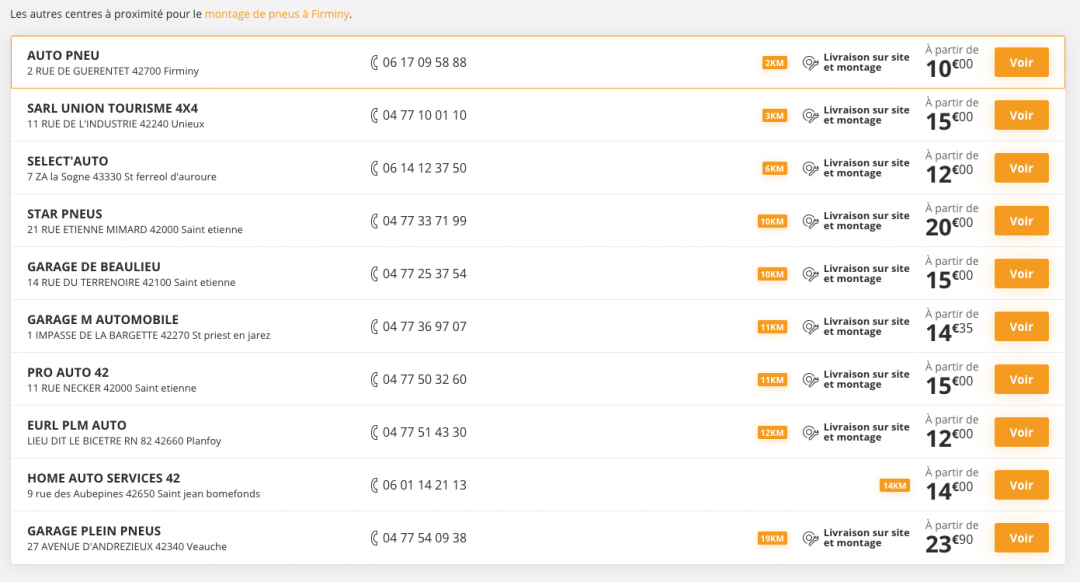Select the EURL PLM AUTO listing title

(76, 426)
